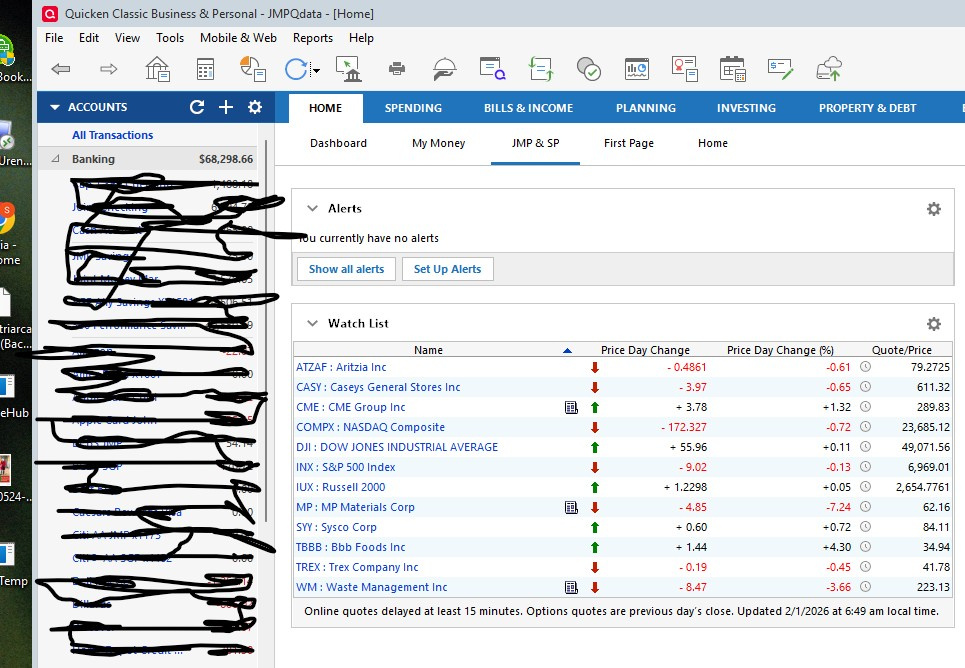Image resolution: width=965 pixels, height=668 pixels.
Task: Select the My Money sub-tab
Action: [439, 143]
